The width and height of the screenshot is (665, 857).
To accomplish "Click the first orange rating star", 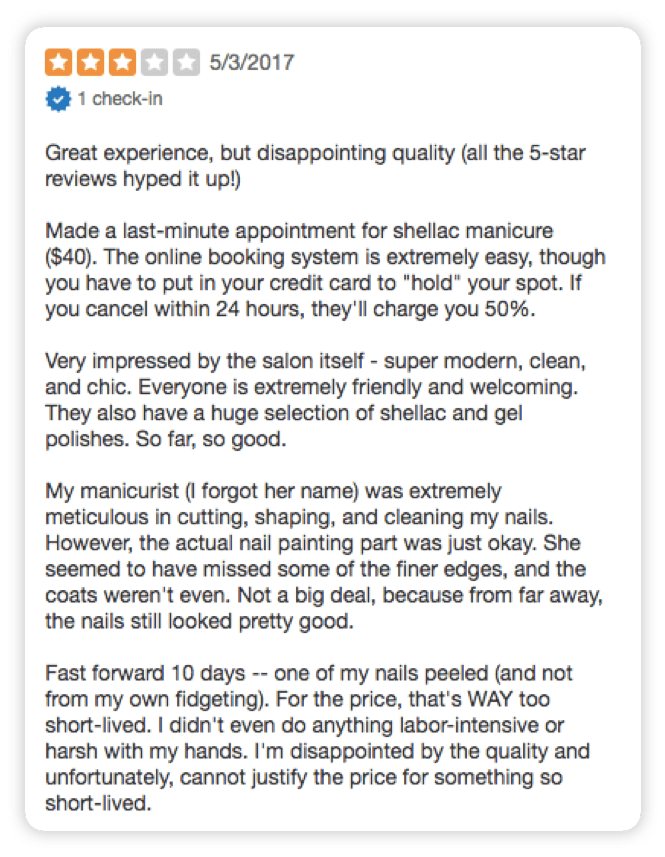I will click(58, 64).
